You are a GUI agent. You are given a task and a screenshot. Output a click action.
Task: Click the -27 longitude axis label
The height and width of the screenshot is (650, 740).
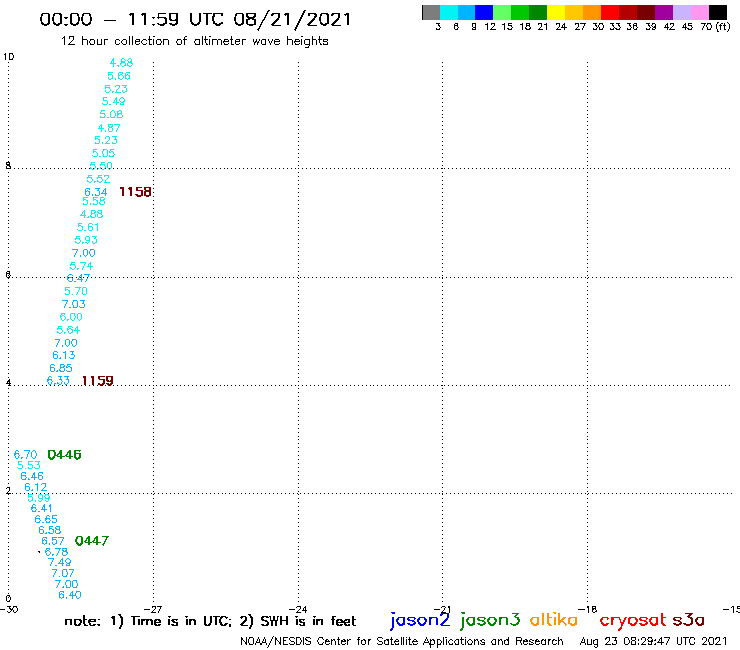tap(153, 609)
